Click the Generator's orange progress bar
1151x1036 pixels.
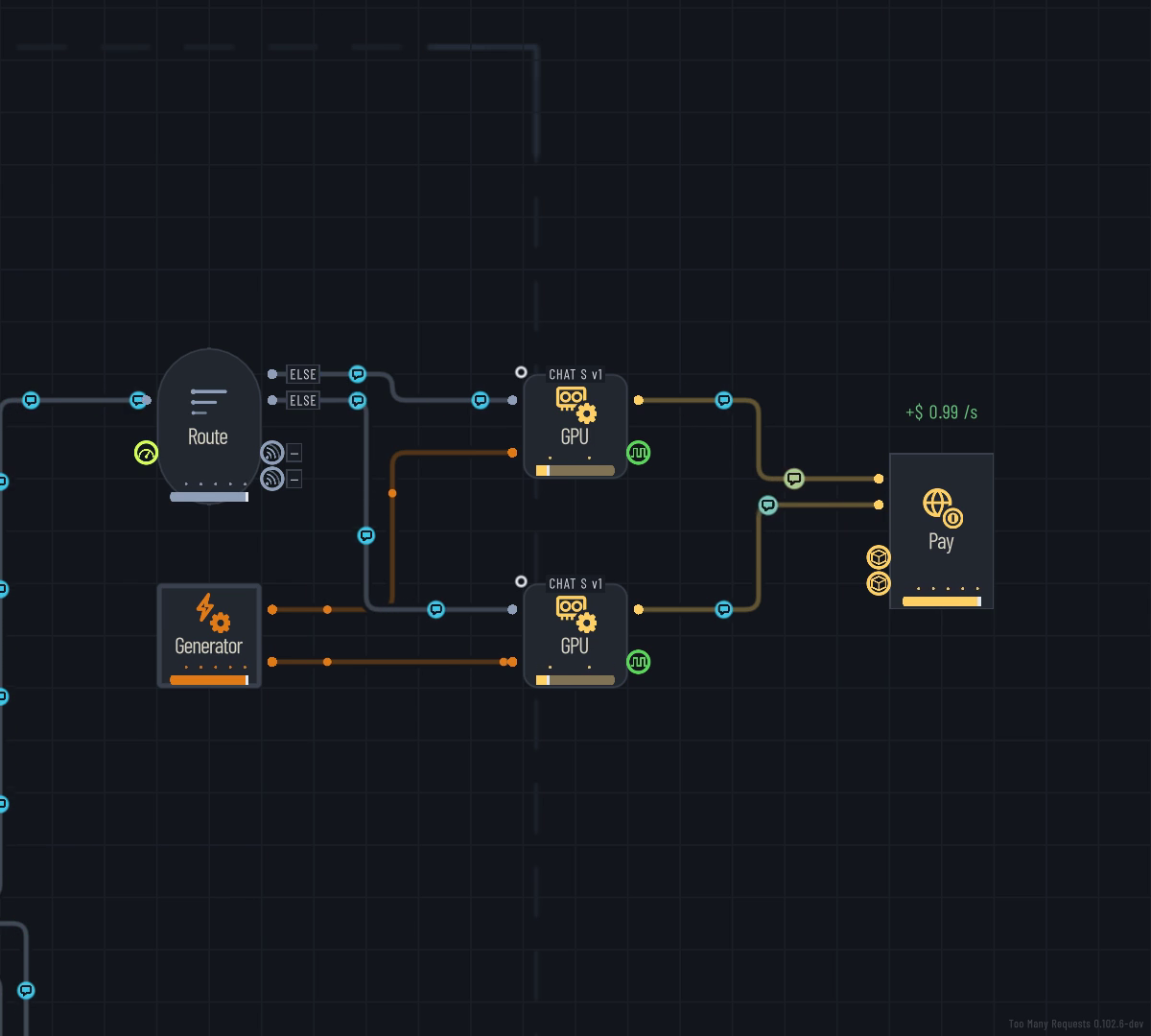point(209,680)
